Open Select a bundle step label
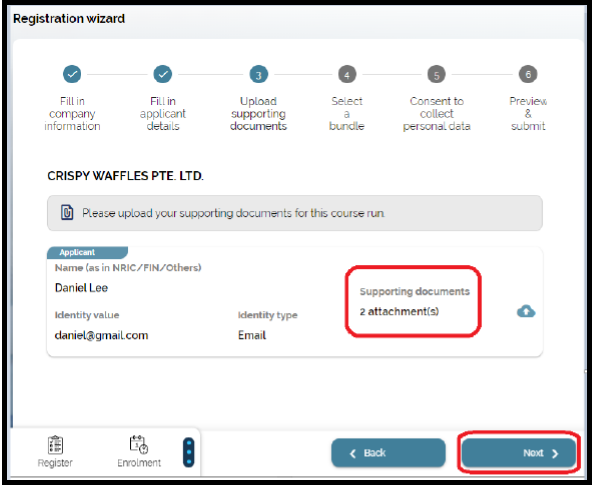 (x=347, y=114)
